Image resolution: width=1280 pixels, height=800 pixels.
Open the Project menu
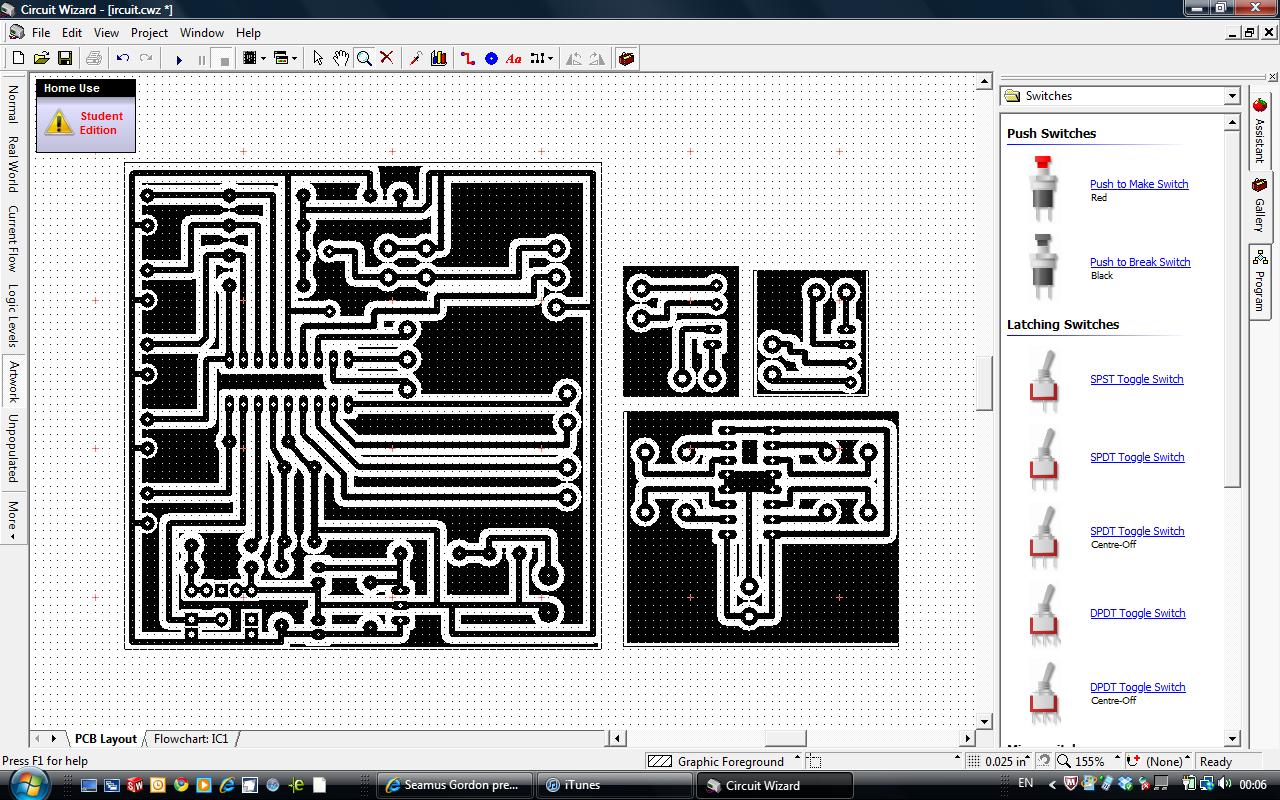click(149, 32)
